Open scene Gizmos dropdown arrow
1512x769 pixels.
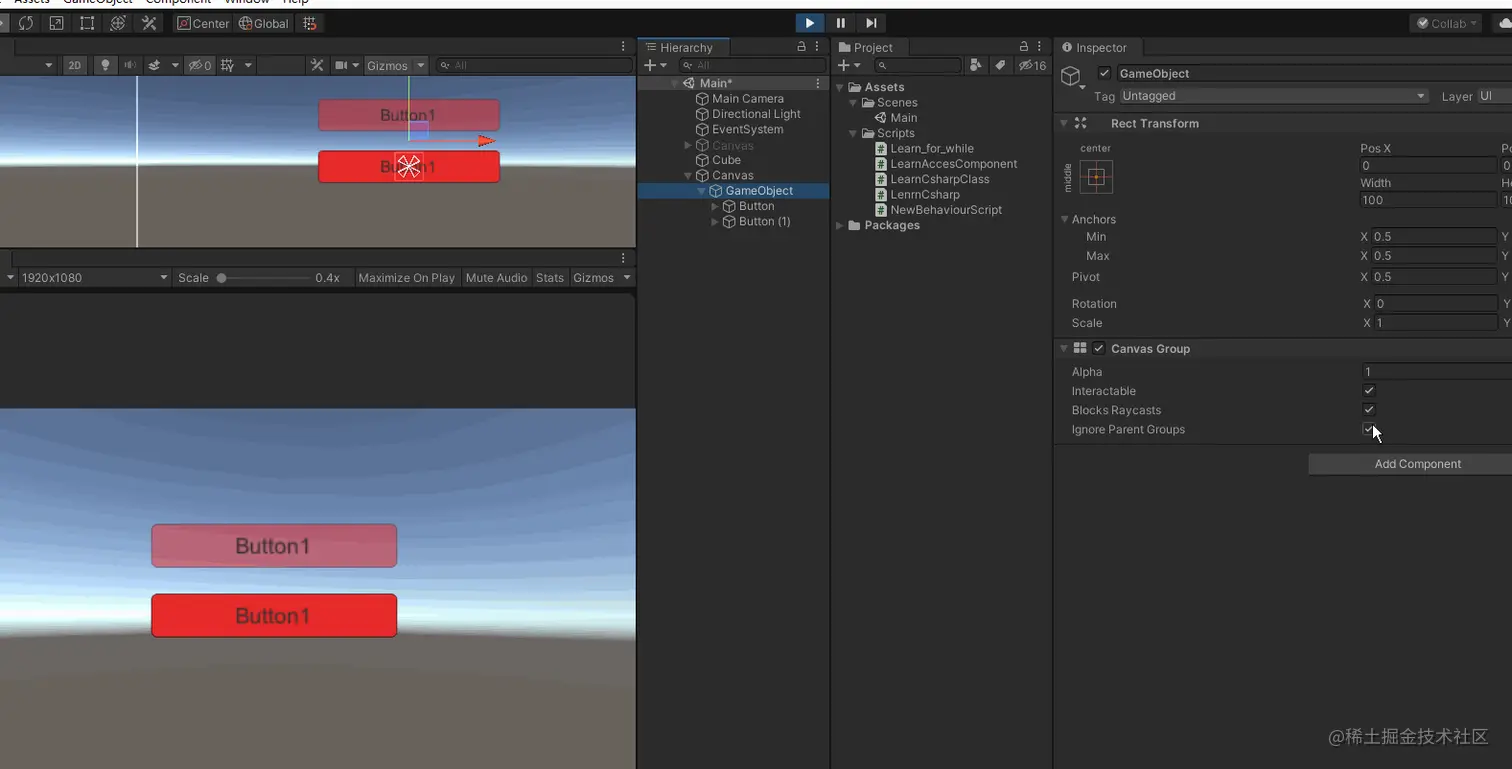(x=421, y=65)
